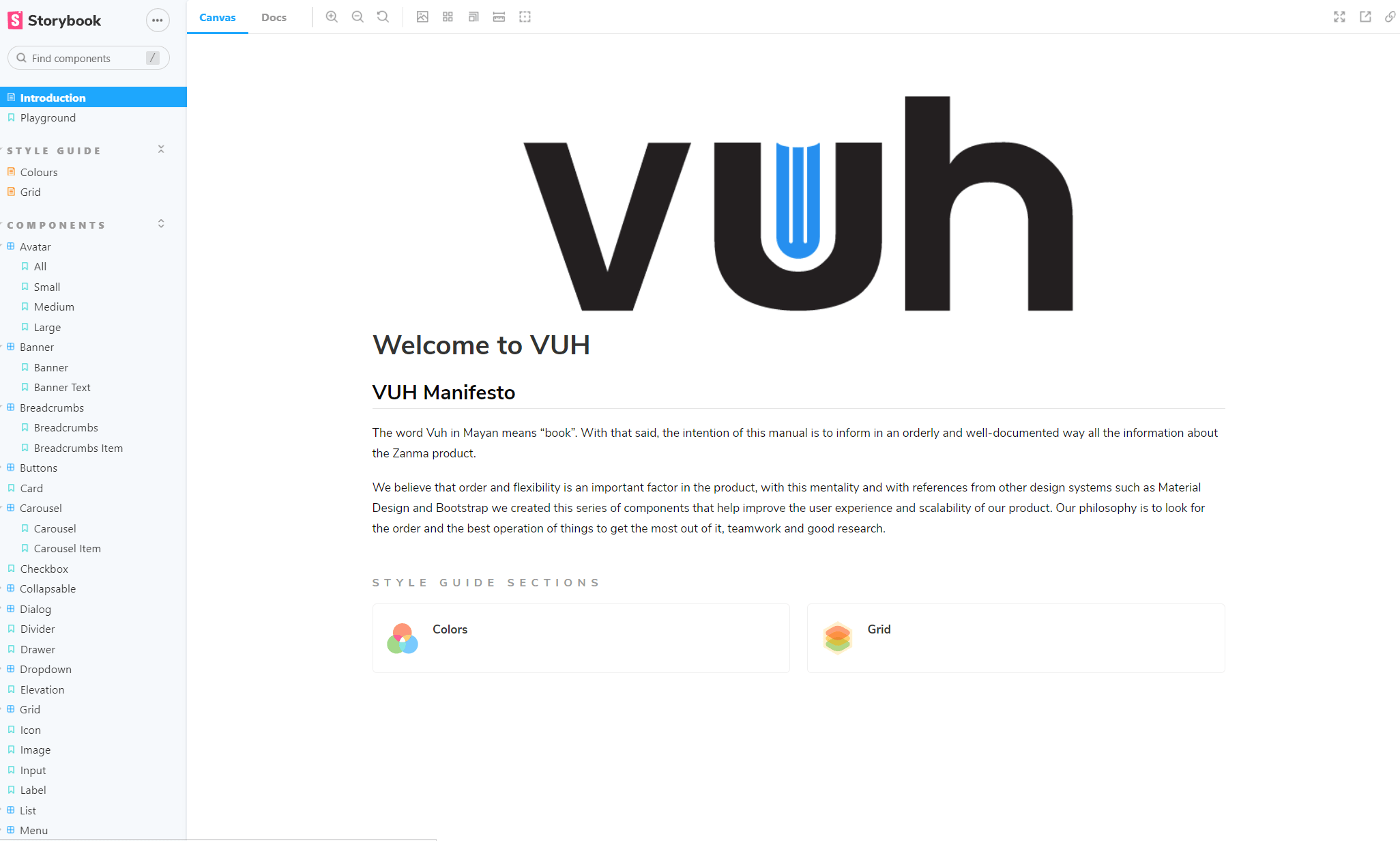Expand the Avatar component tree

[36, 246]
